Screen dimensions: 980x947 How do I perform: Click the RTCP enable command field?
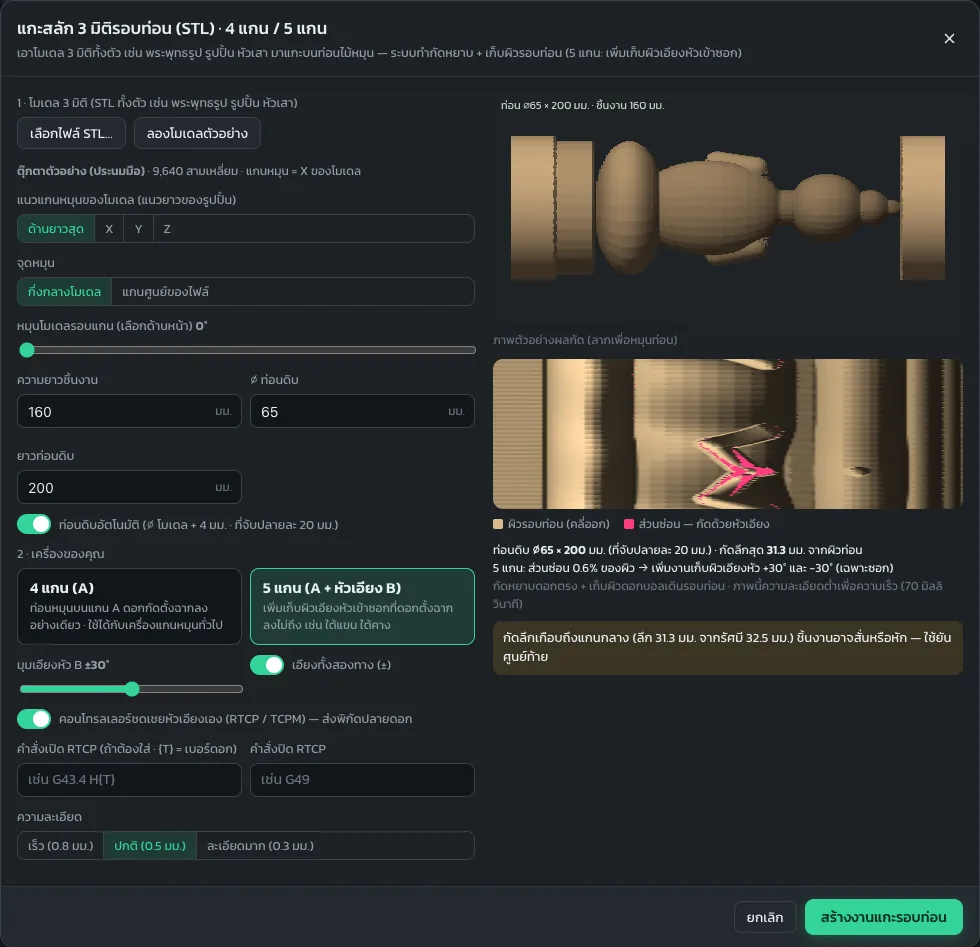(129, 779)
